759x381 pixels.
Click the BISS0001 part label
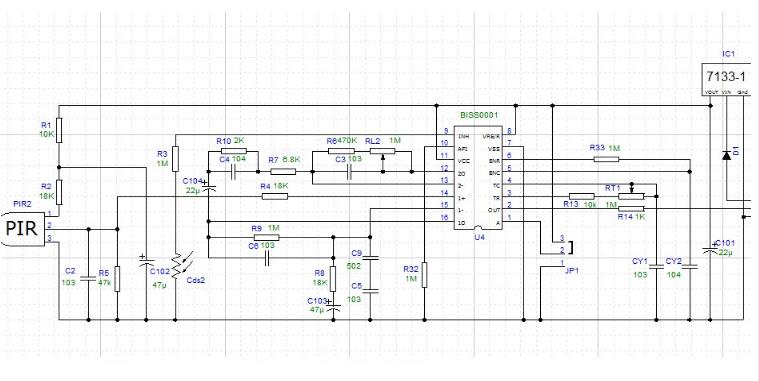(x=478, y=116)
